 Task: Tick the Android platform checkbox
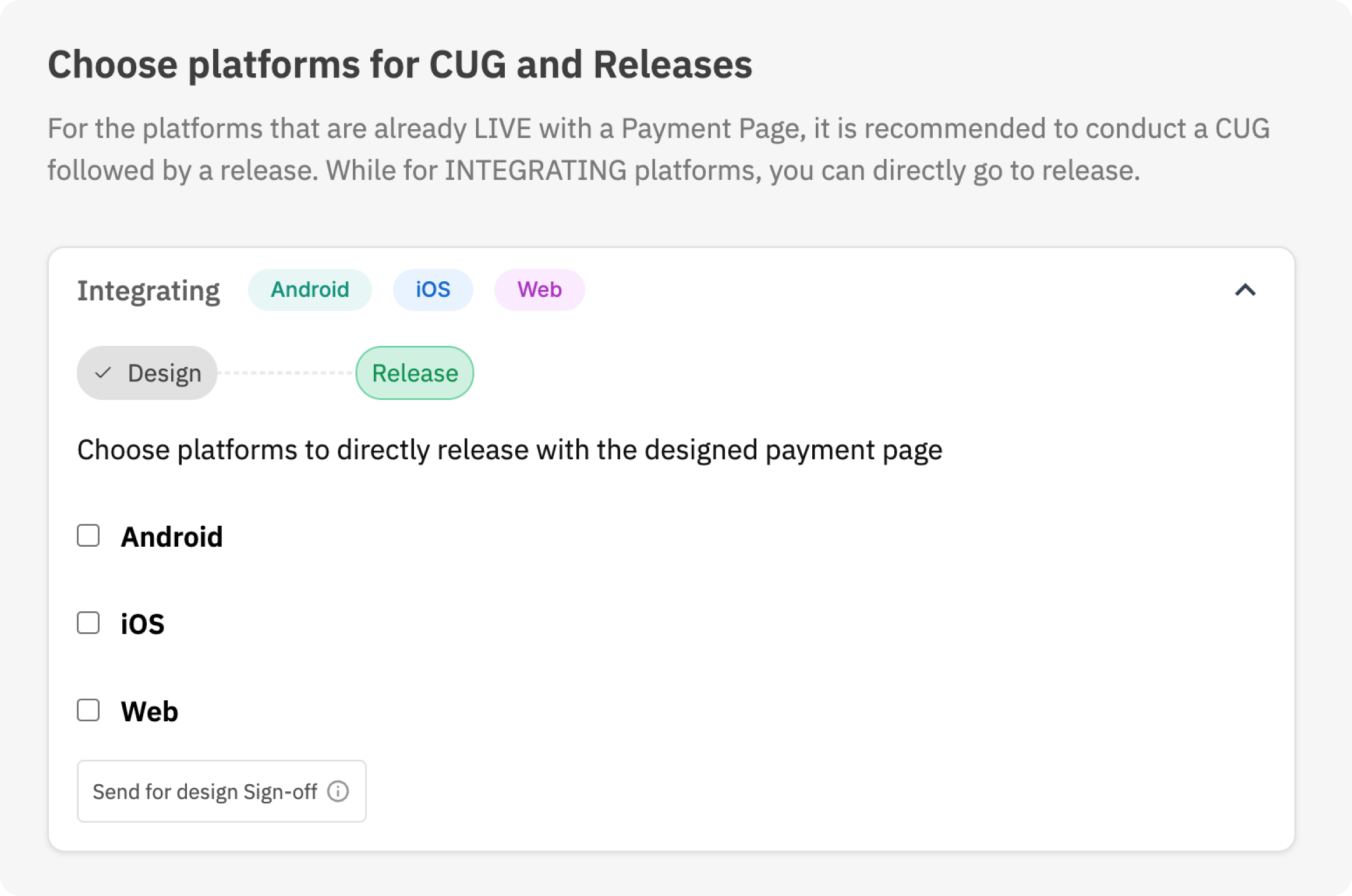tap(89, 536)
